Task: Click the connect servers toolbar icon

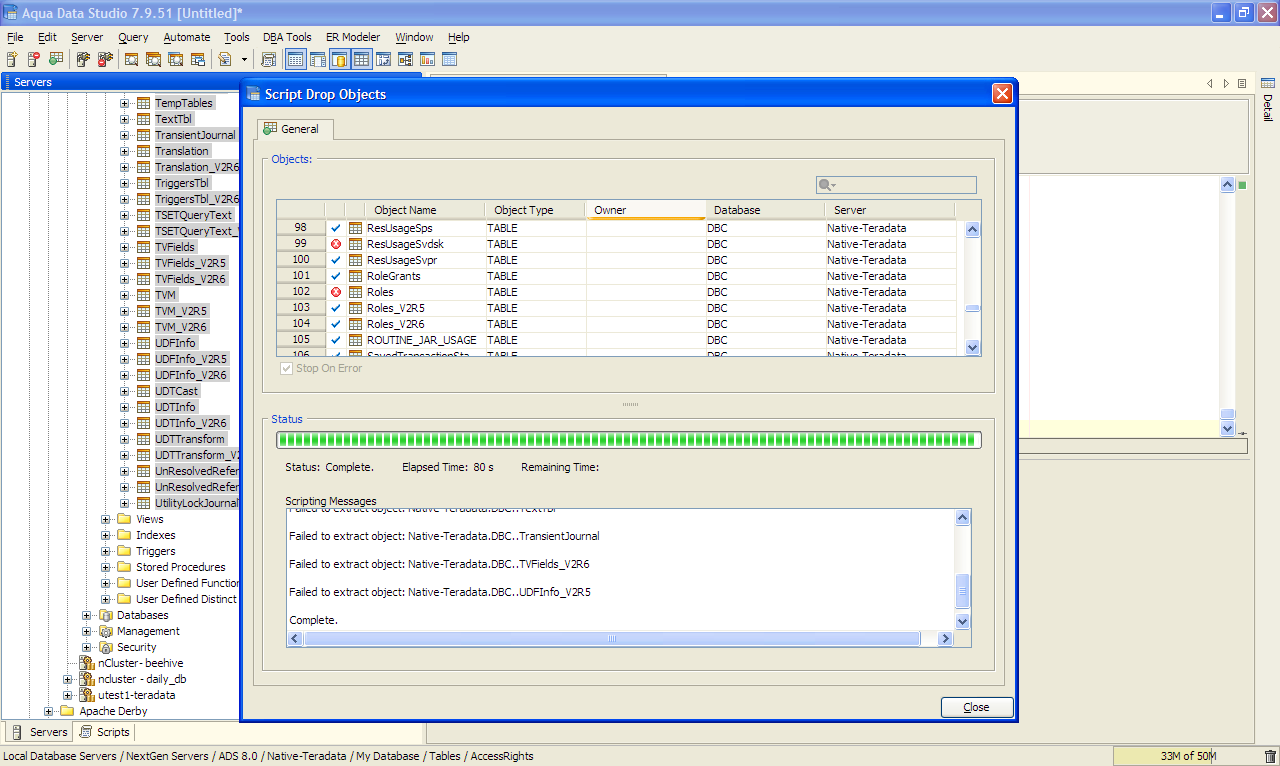Action: [x=83, y=60]
